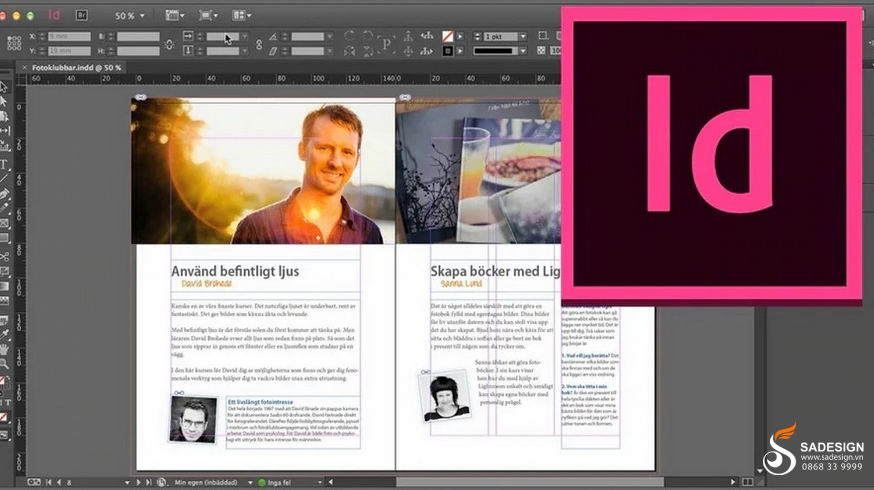Rotate 90 degrees clockwise icon
The width and height of the screenshot is (874, 490).
pos(349,36)
